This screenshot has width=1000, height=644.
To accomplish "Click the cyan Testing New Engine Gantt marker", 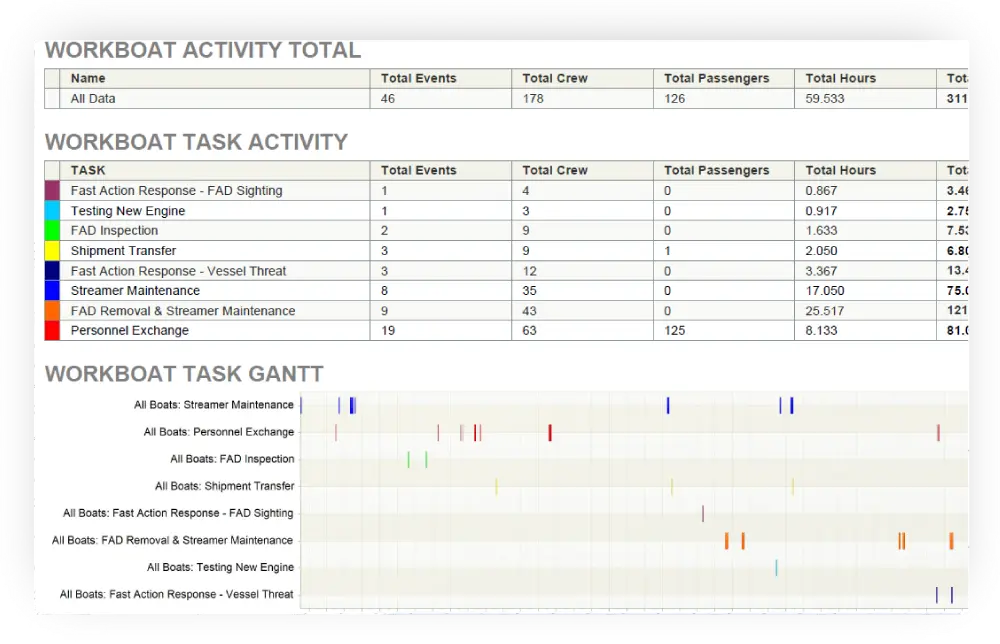I will click(x=776, y=567).
